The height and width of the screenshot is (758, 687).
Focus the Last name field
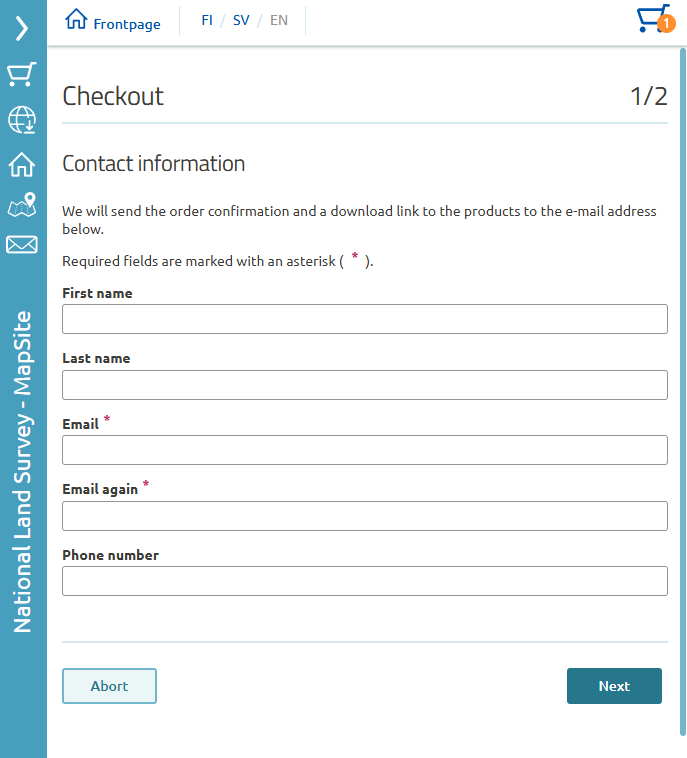coord(365,385)
